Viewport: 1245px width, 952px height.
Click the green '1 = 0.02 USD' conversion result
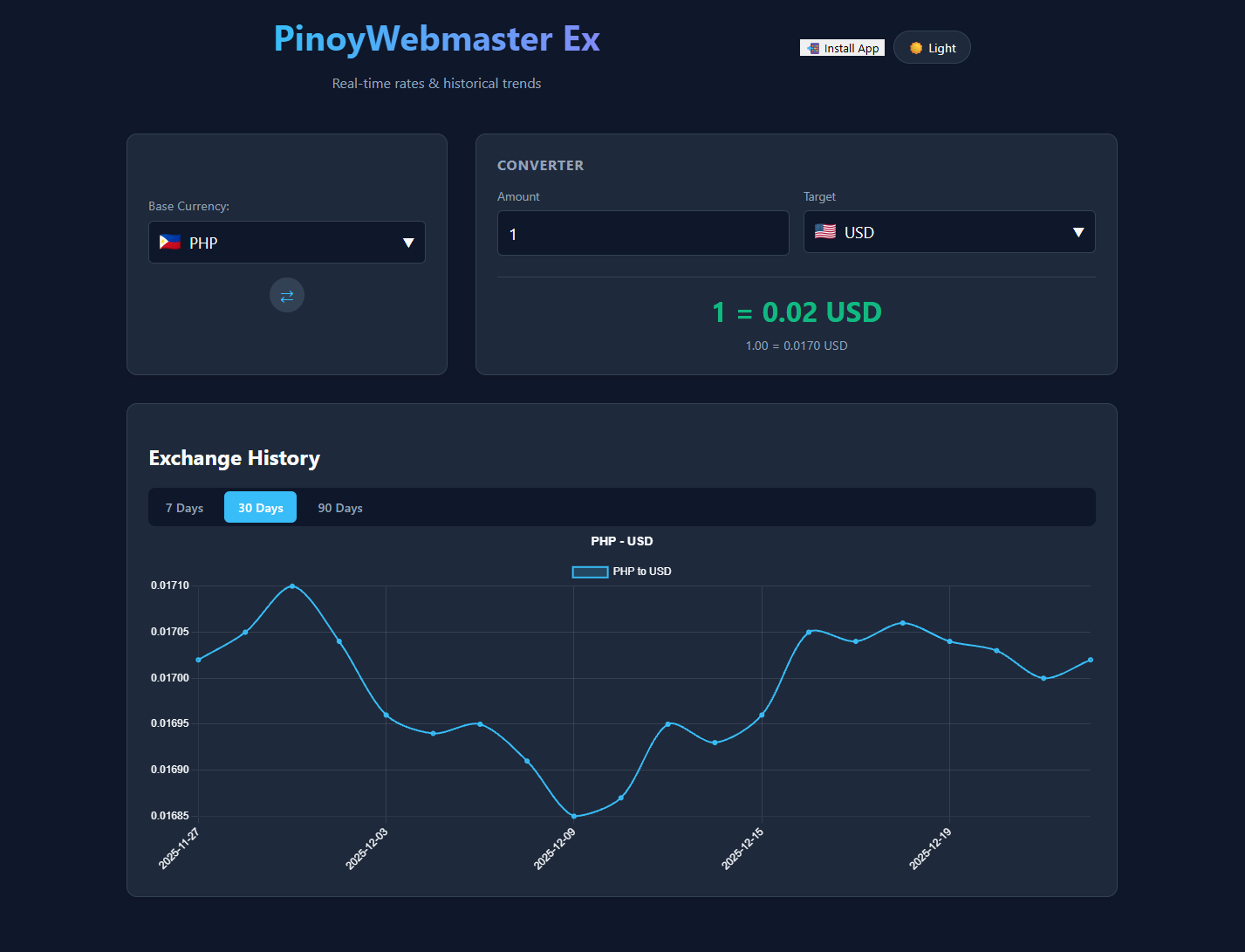tap(796, 312)
